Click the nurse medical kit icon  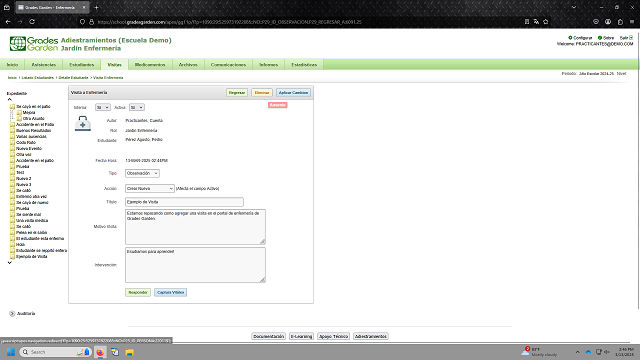pyautogui.click(x=82, y=123)
